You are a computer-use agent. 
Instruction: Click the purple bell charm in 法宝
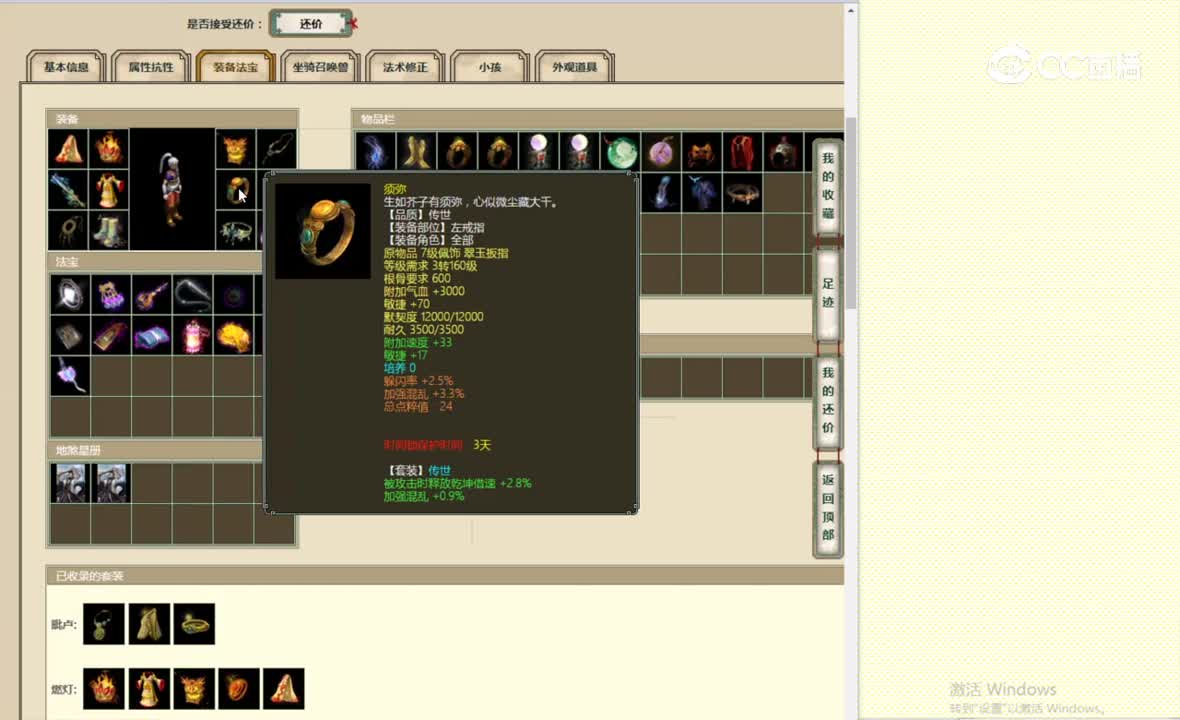[111, 294]
